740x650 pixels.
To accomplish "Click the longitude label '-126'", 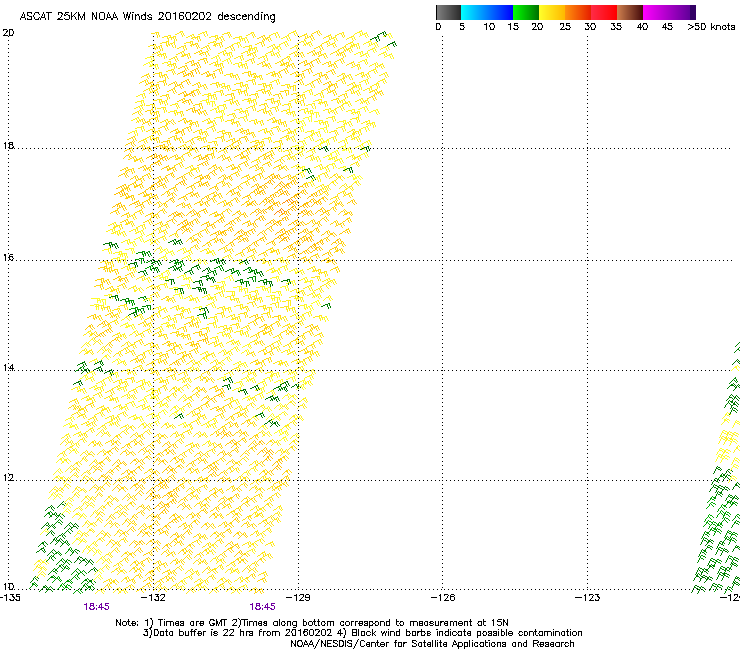I will [x=443, y=598].
